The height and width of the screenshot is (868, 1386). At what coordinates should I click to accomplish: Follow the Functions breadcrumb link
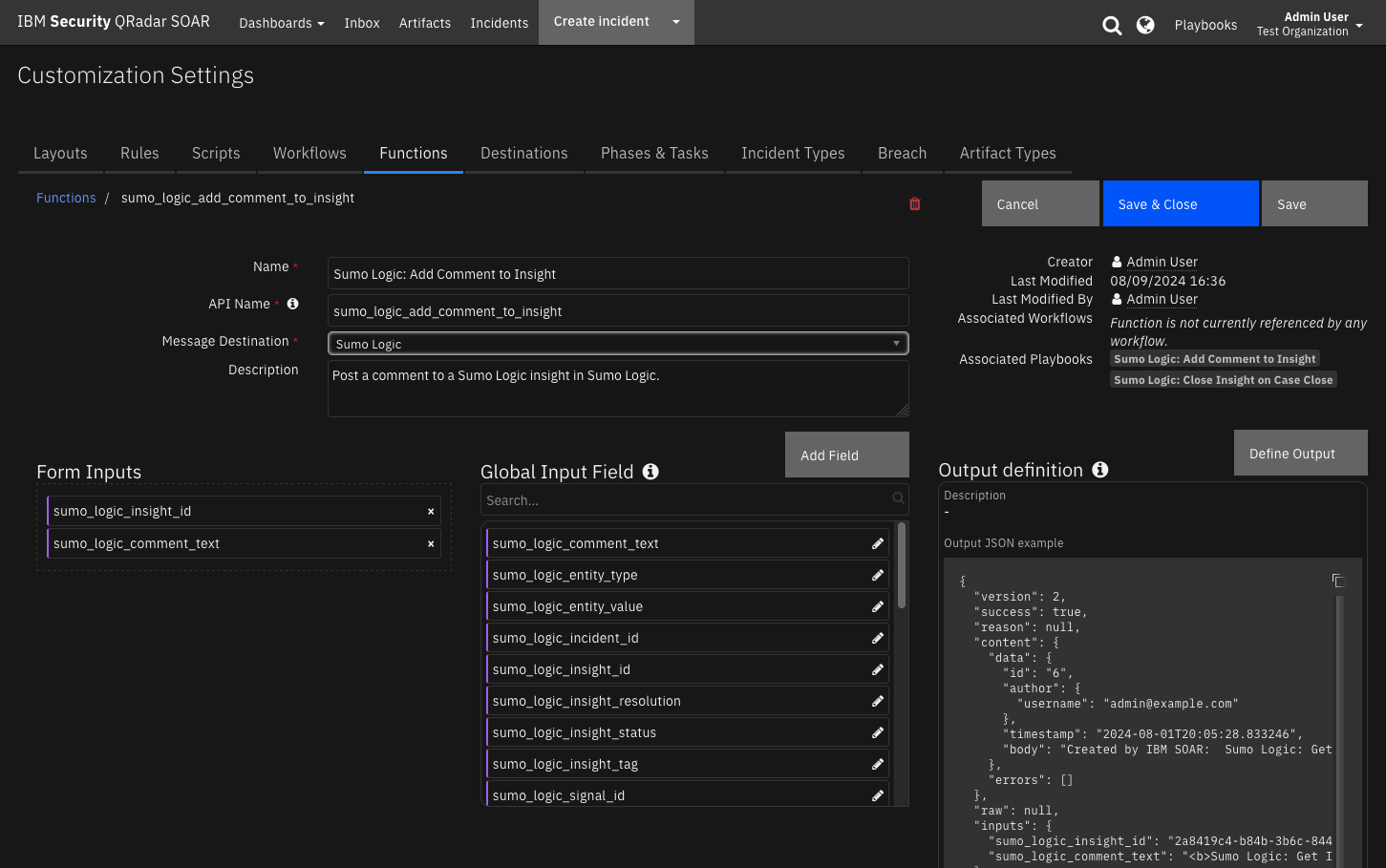(66, 198)
